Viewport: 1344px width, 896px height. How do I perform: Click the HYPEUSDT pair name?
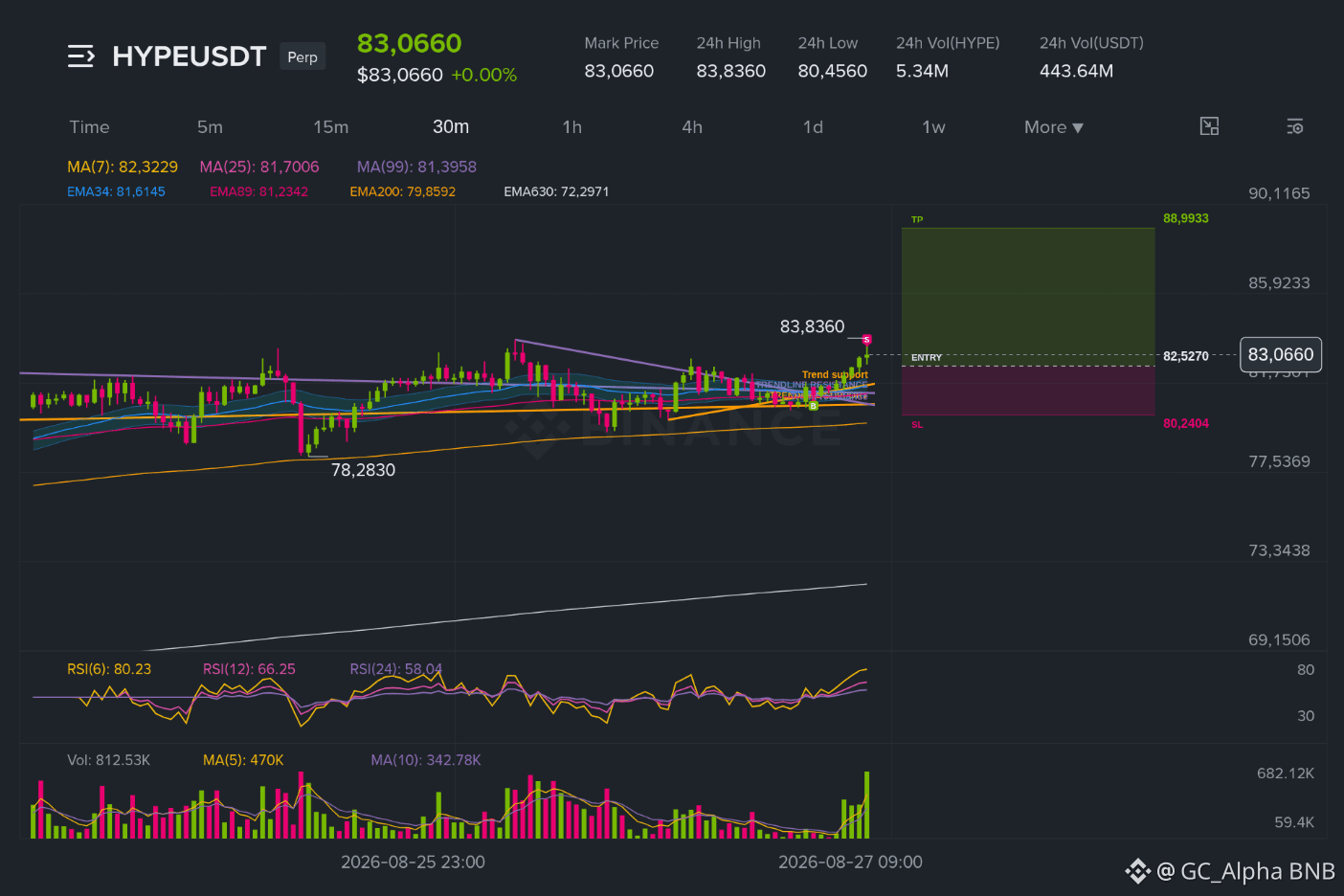click(x=189, y=56)
